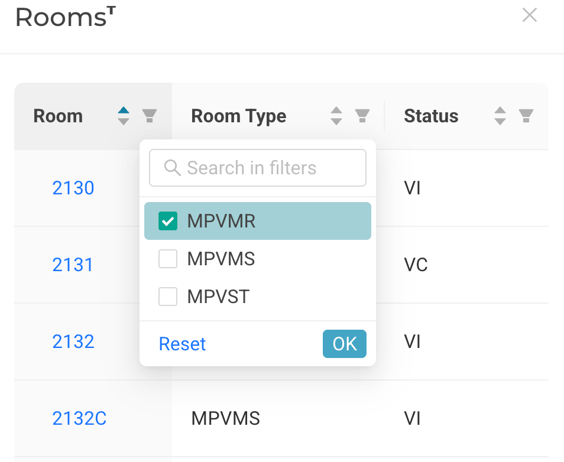Enable the MPVST filter checkbox

168,296
